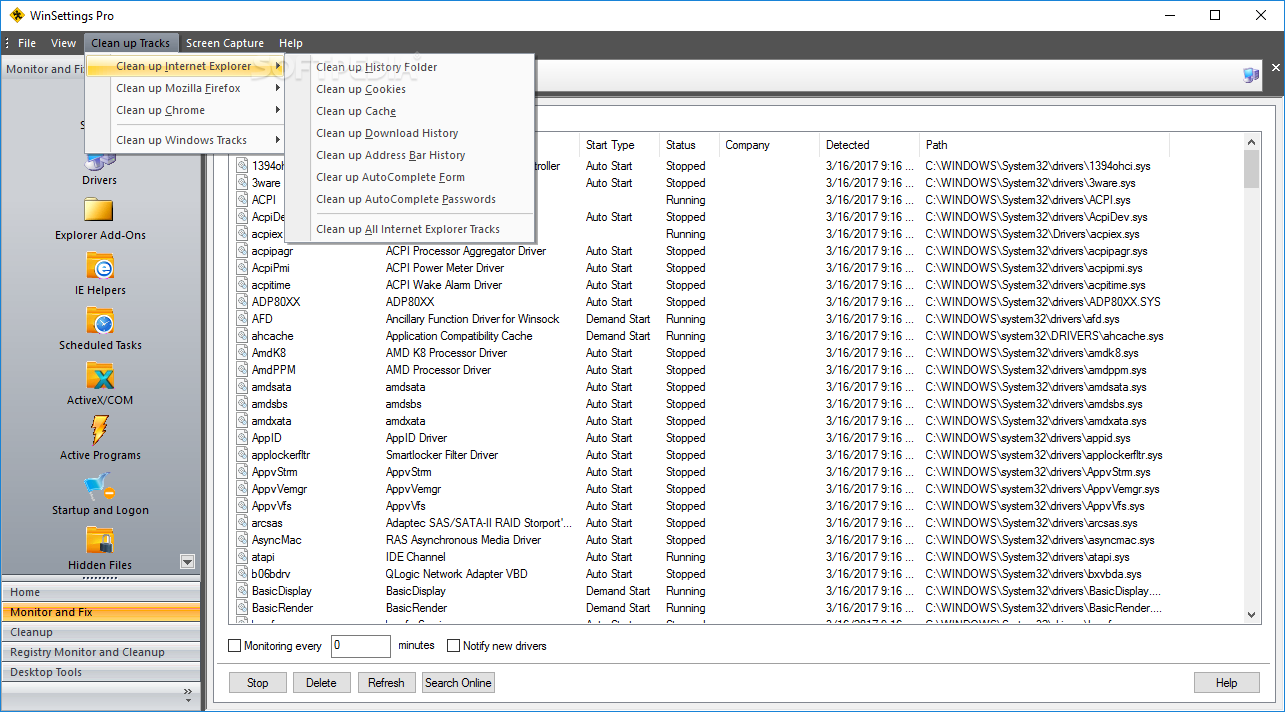
Task: Open the File menu
Action: (x=27, y=43)
